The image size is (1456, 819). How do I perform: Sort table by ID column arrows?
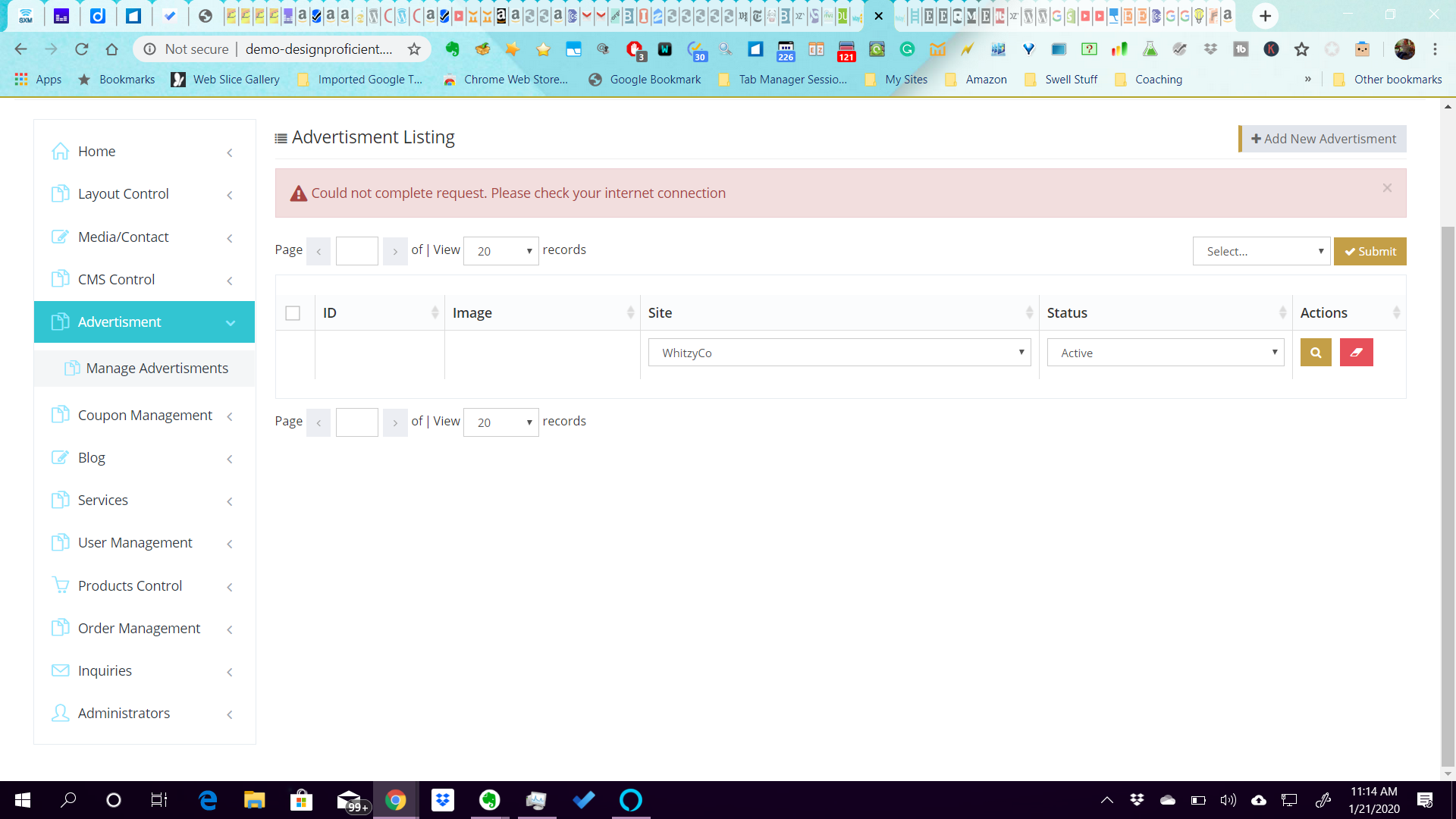click(x=435, y=312)
